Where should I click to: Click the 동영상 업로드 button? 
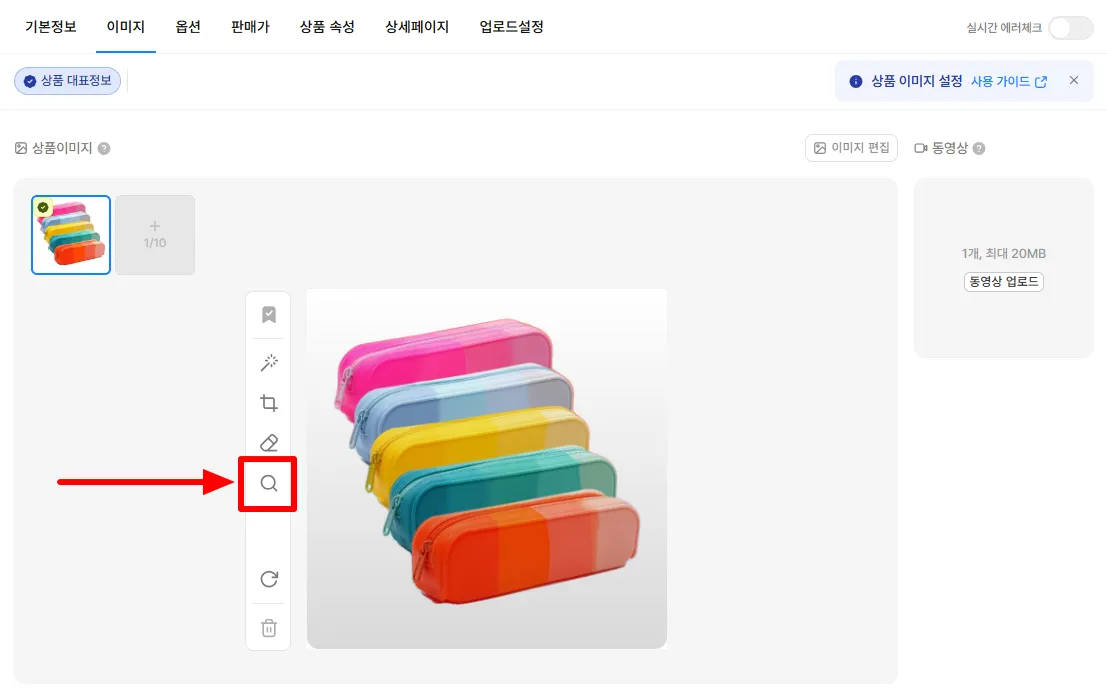(1003, 282)
